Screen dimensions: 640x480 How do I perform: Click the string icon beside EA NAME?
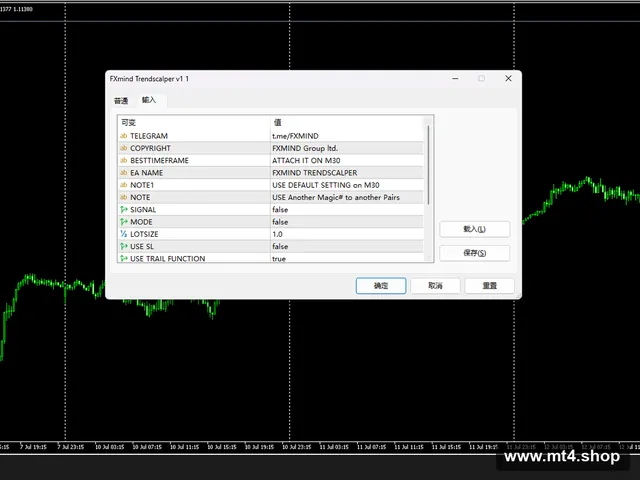[123, 173]
